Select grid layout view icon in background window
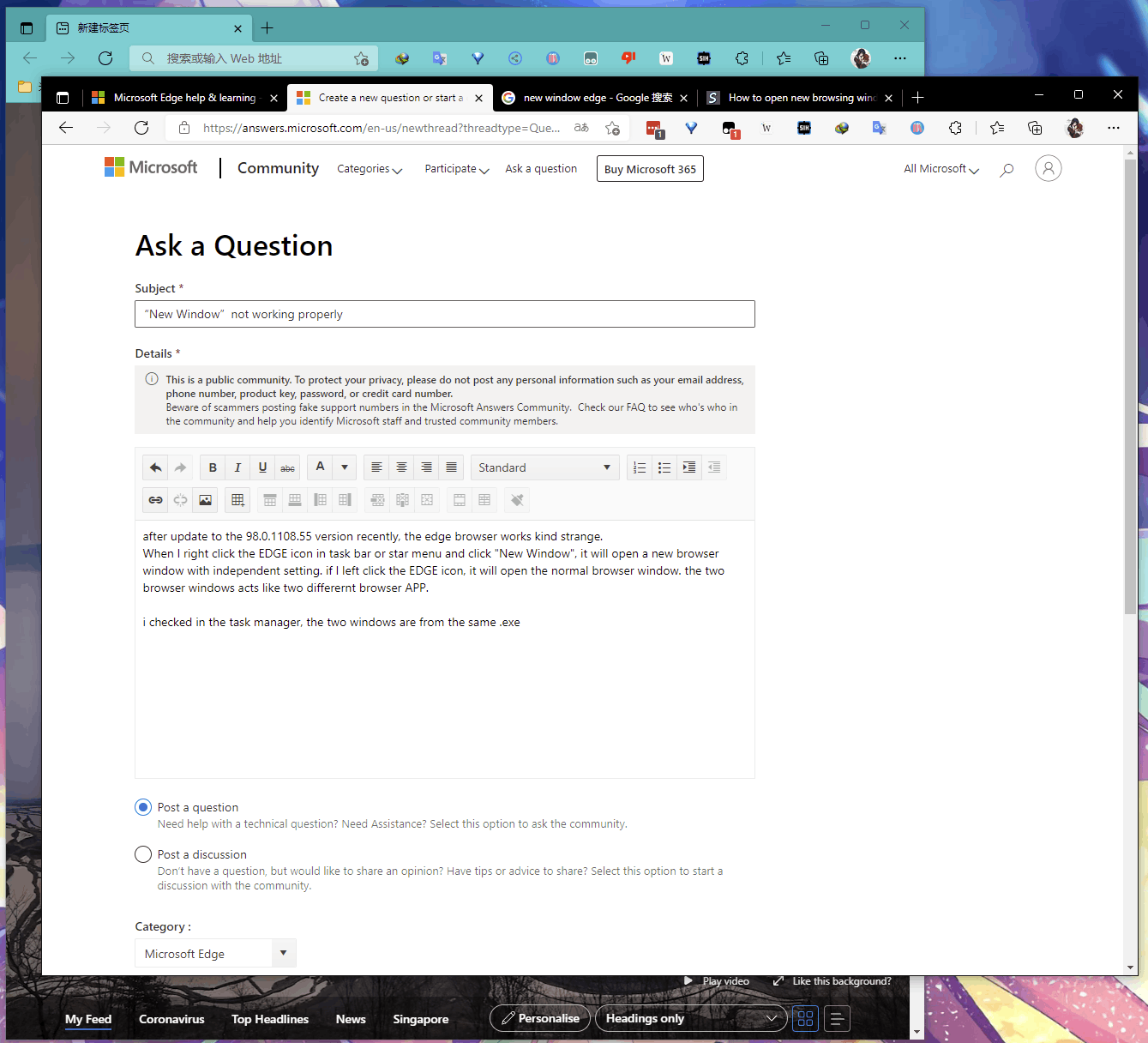The height and width of the screenshot is (1043, 1148). coord(805,1018)
